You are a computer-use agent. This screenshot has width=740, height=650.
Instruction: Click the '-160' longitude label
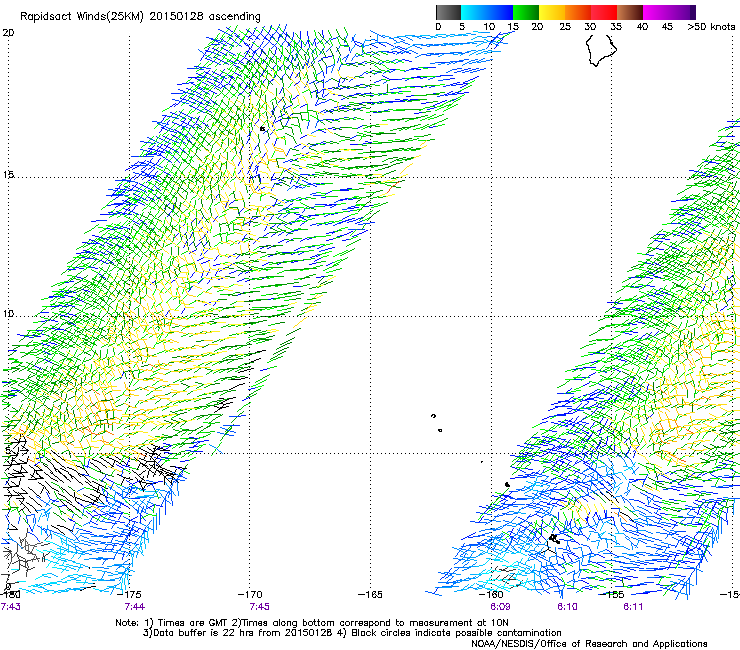(491, 594)
